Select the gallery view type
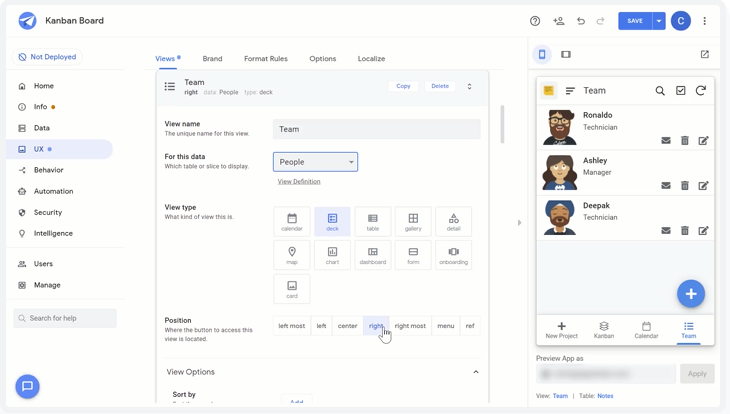Viewport: 730px width, 414px height. (x=413, y=222)
